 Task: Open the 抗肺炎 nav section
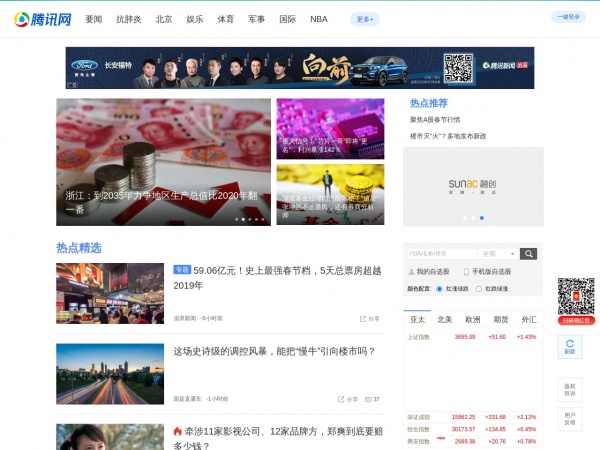coord(129,19)
